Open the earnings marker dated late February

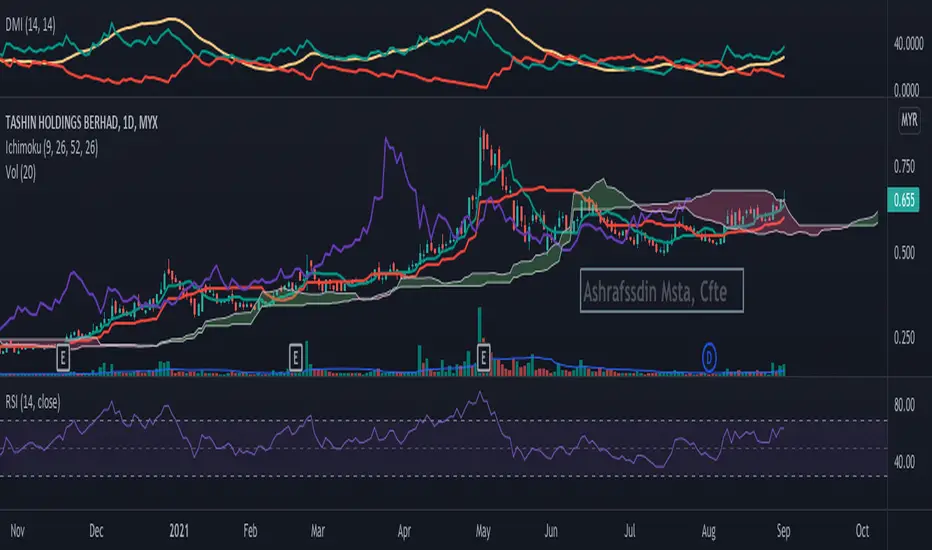pyautogui.click(x=295, y=358)
